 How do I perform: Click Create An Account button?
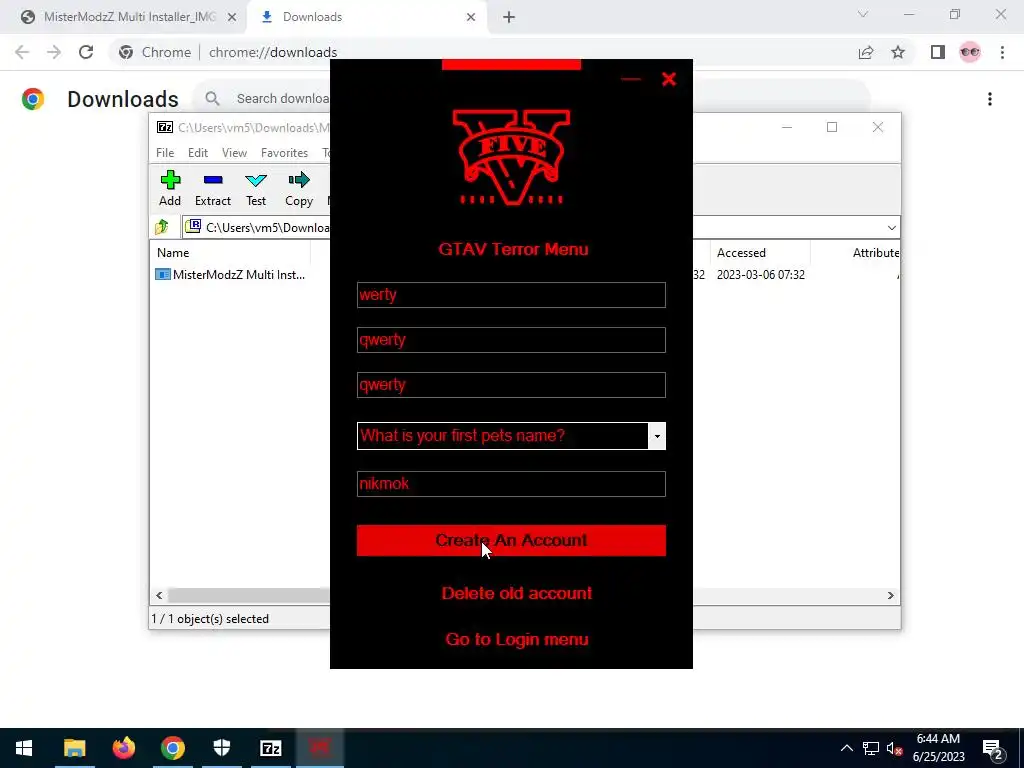pos(511,541)
